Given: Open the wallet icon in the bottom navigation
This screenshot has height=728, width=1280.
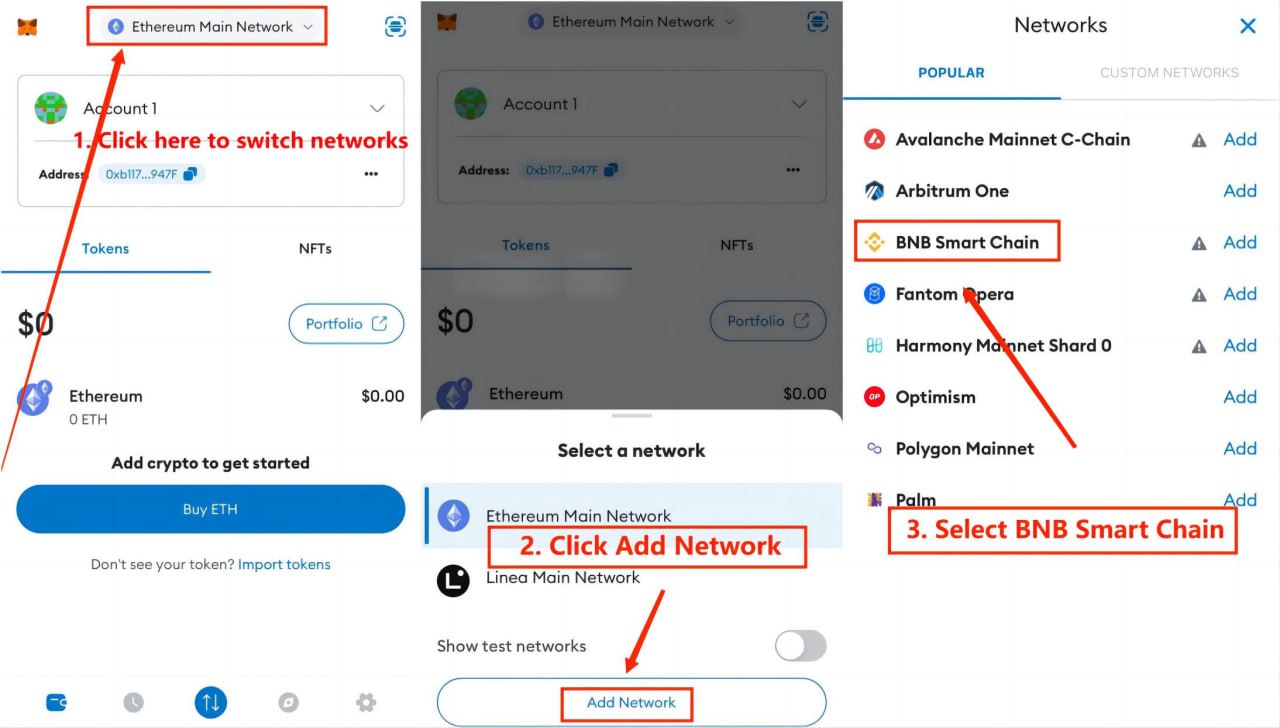Looking at the screenshot, I should (57, 703).
